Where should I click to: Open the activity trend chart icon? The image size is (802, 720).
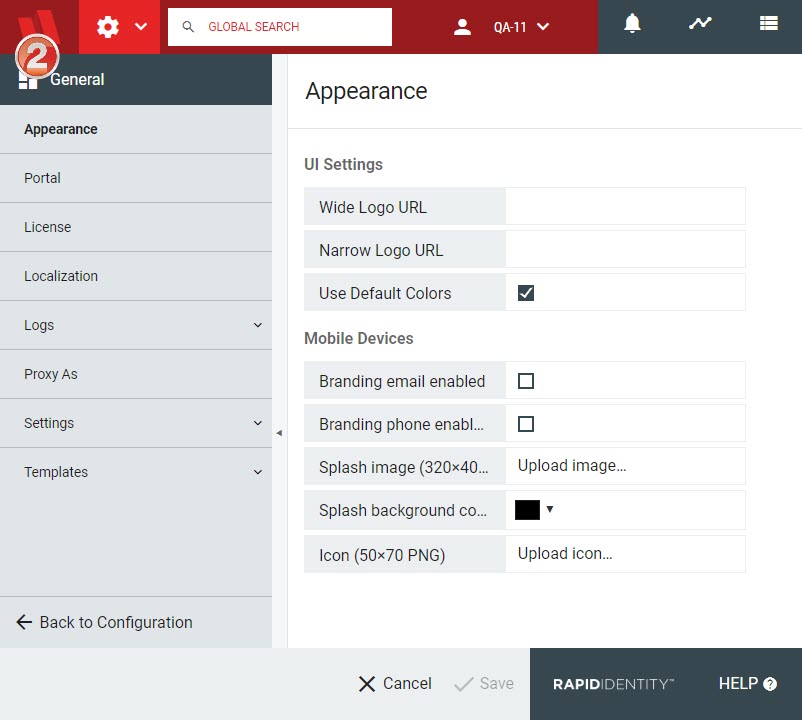point(700,23)
